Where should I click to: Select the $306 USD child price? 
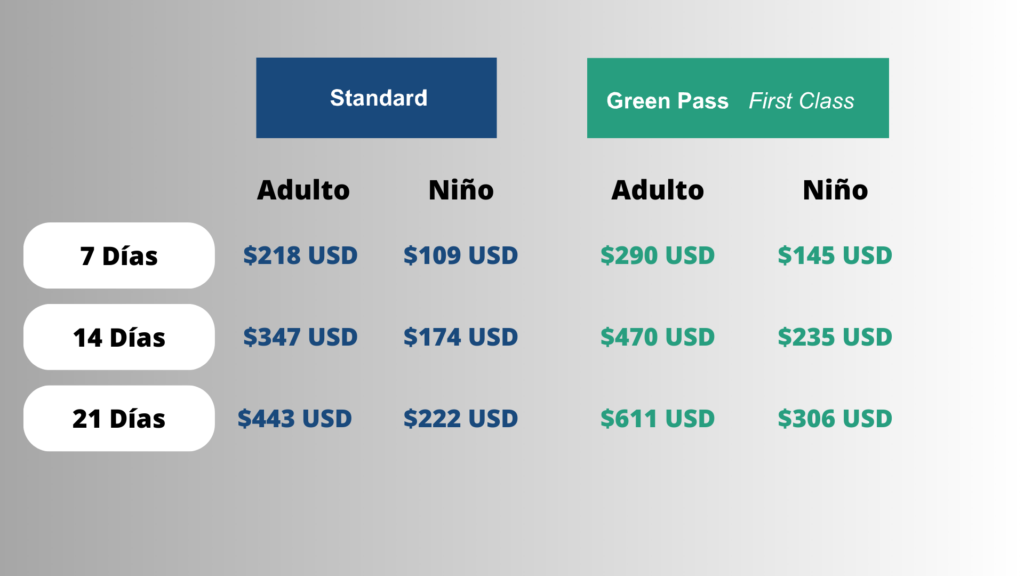[835, 418]
